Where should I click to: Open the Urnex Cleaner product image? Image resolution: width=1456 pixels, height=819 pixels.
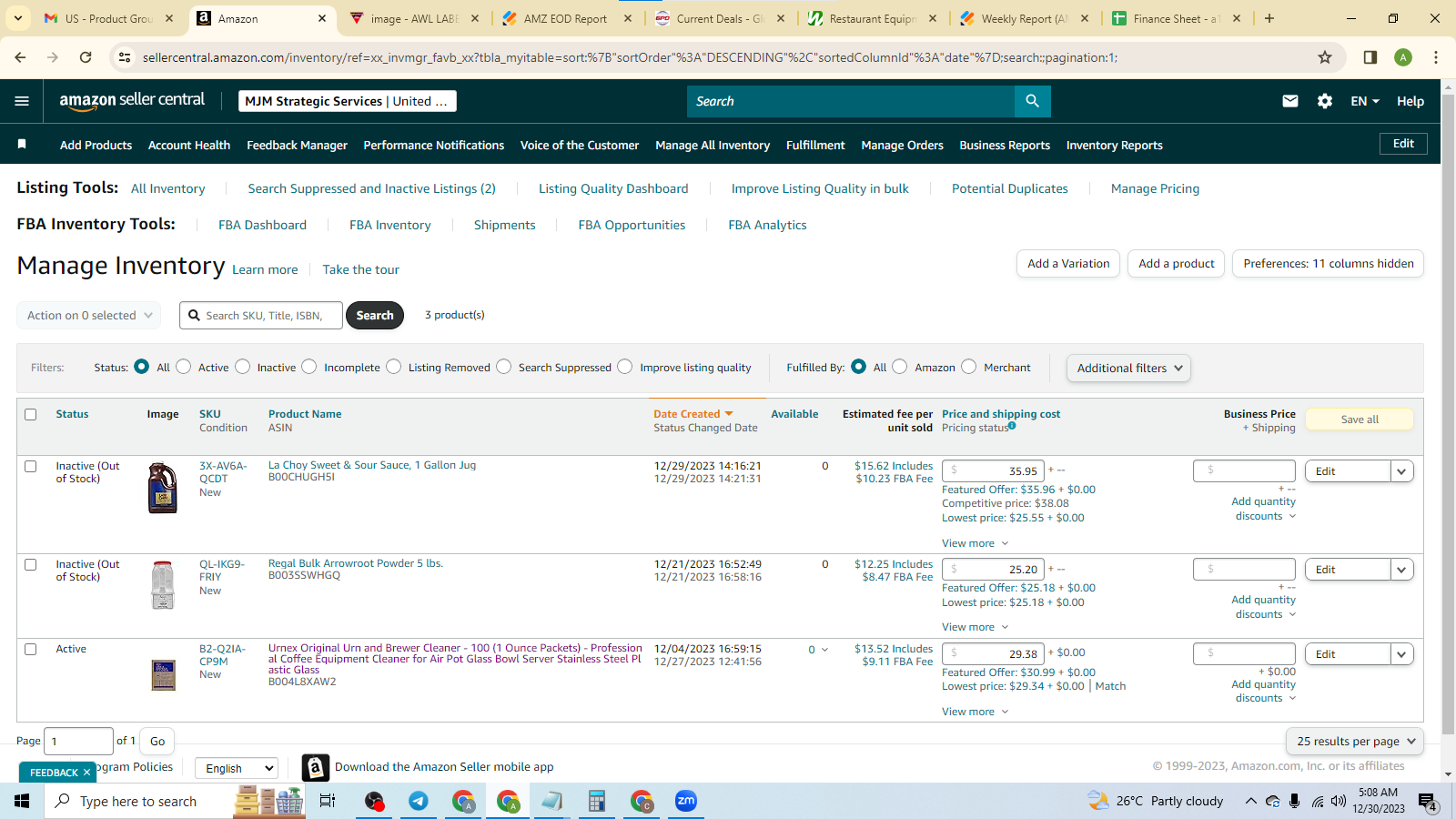tap(164, 675)
